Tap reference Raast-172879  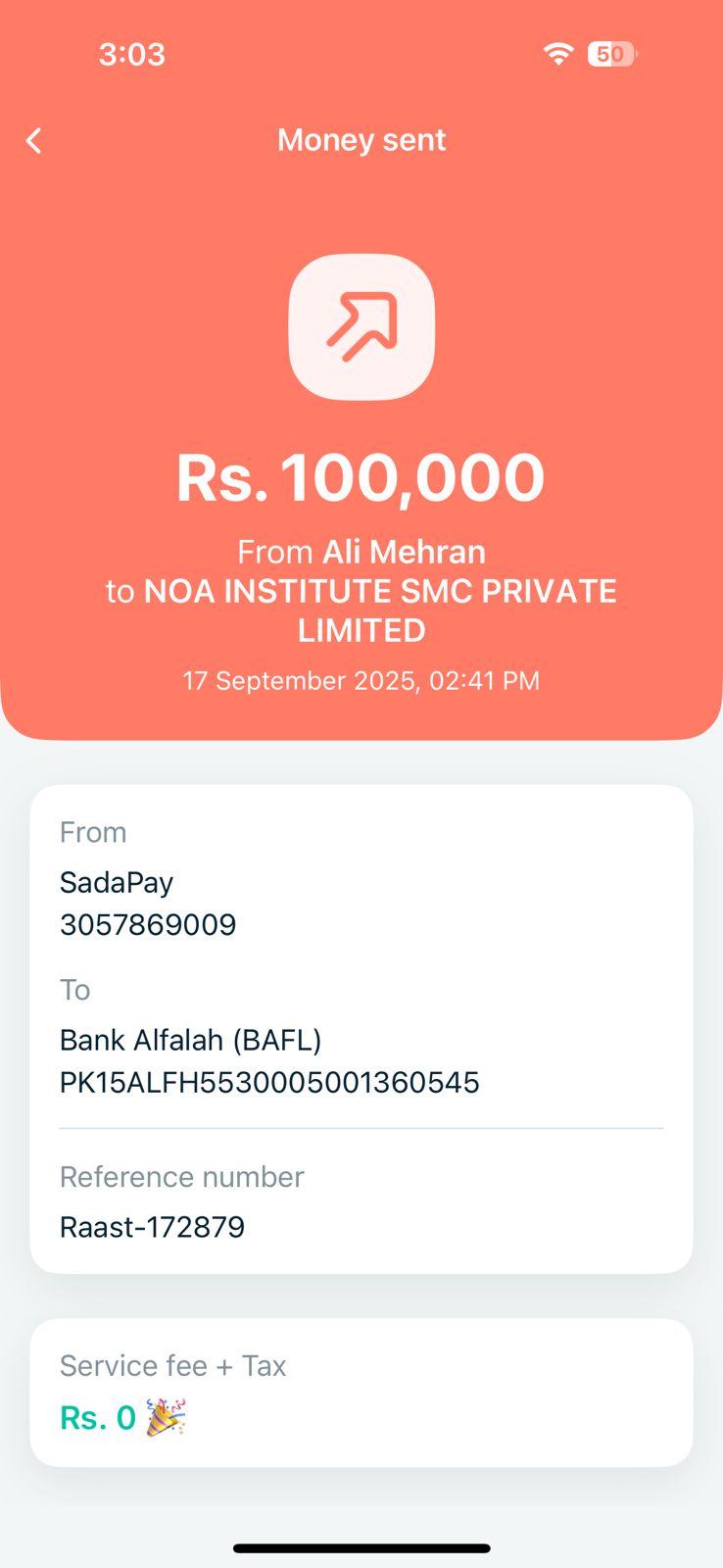click(152, 1227)
